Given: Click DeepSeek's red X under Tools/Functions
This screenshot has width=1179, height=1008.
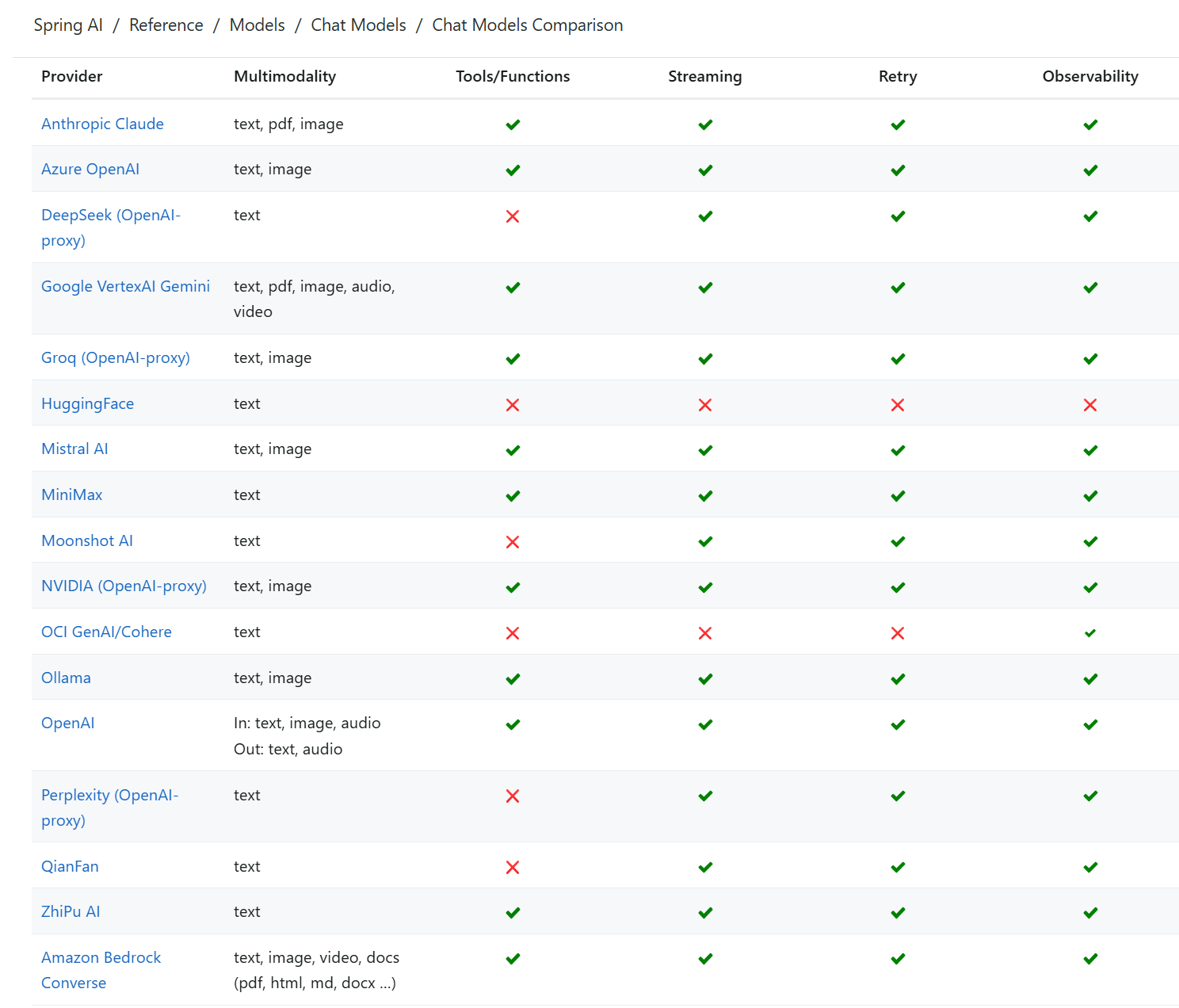Looking at the screenshot, I should (x=513, y=216).
